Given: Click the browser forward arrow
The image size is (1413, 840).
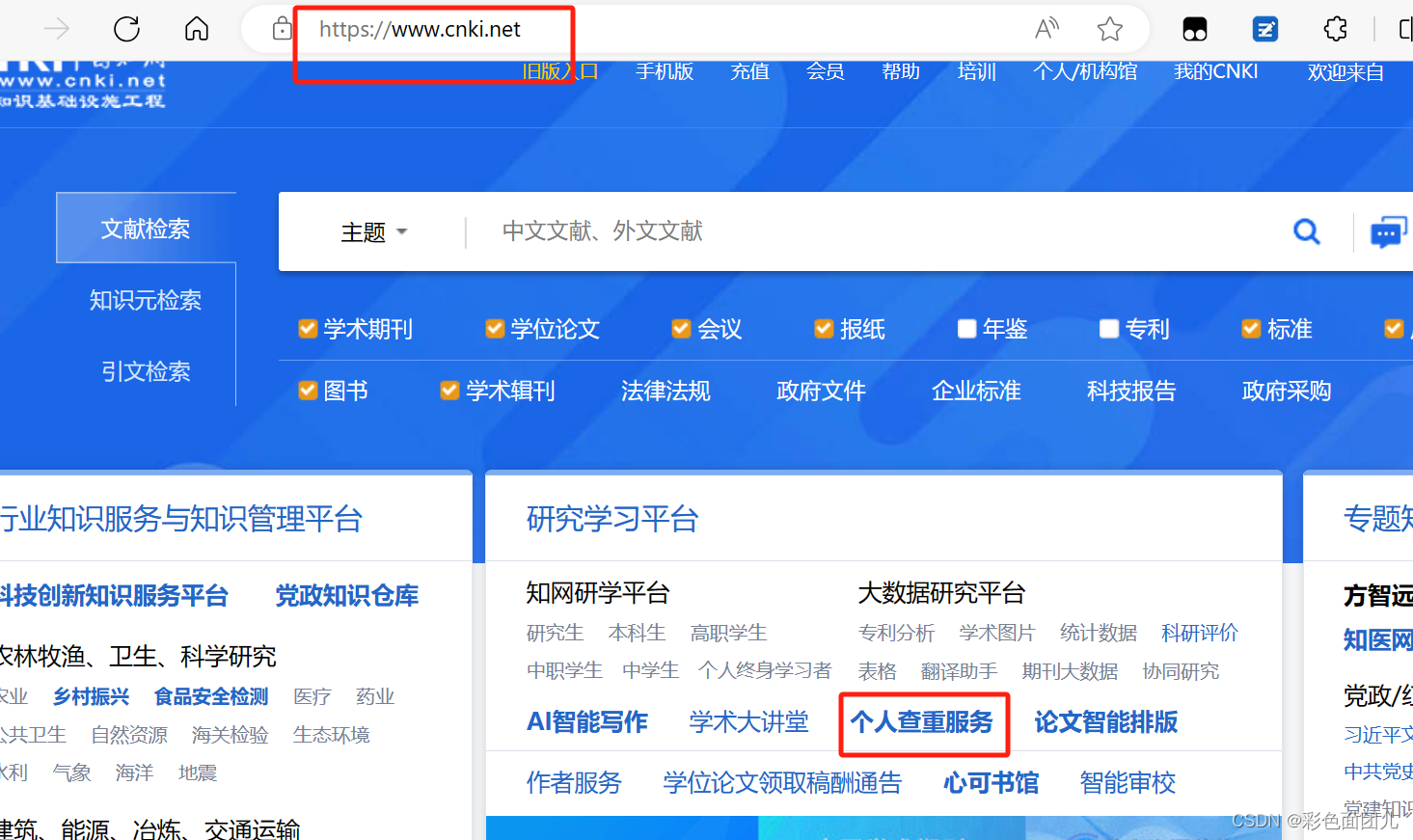Looking at the screenshot, I should [x=57, y=29].
